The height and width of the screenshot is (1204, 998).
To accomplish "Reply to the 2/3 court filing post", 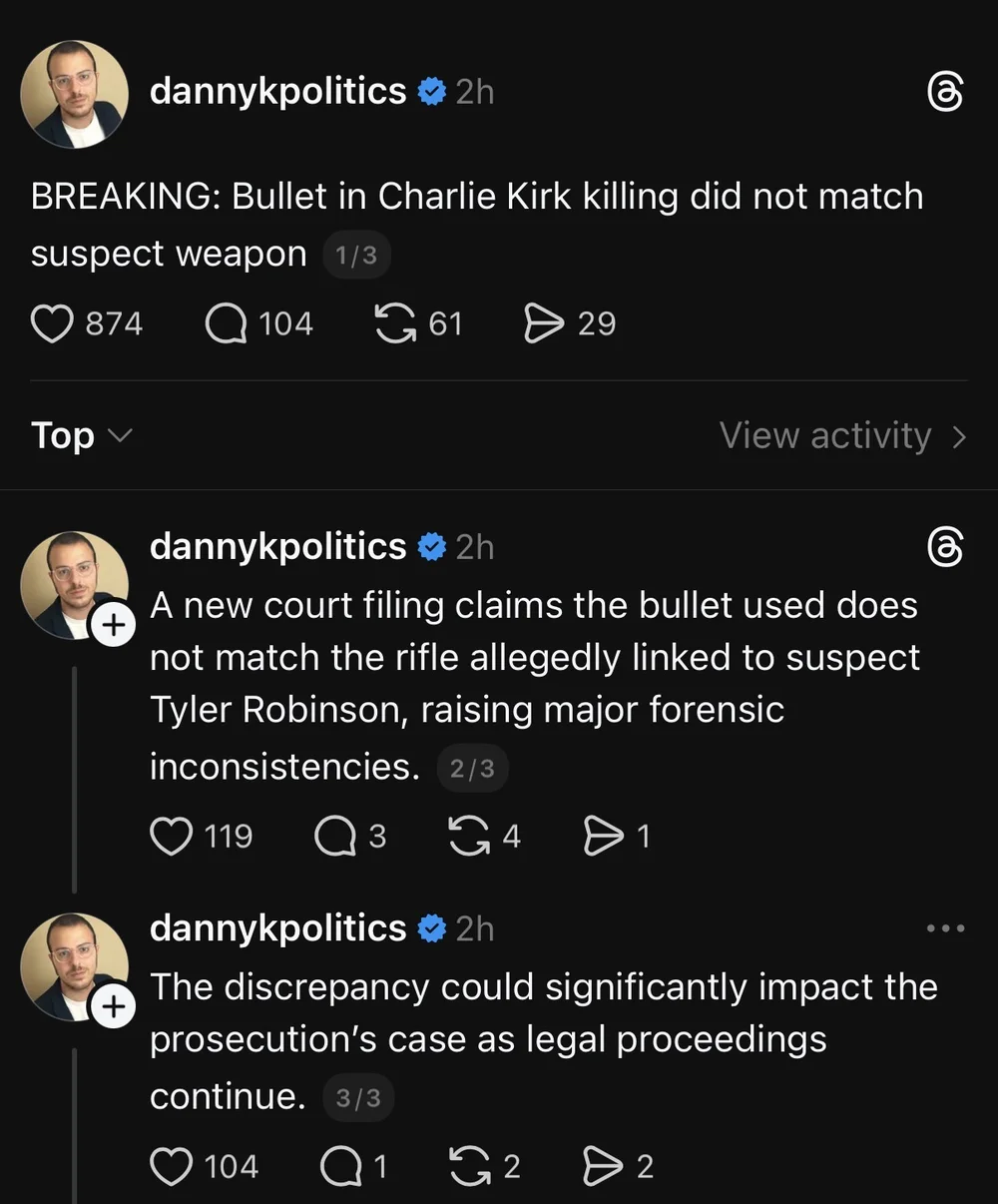I will pyautogui.click(x=336, y=836).
